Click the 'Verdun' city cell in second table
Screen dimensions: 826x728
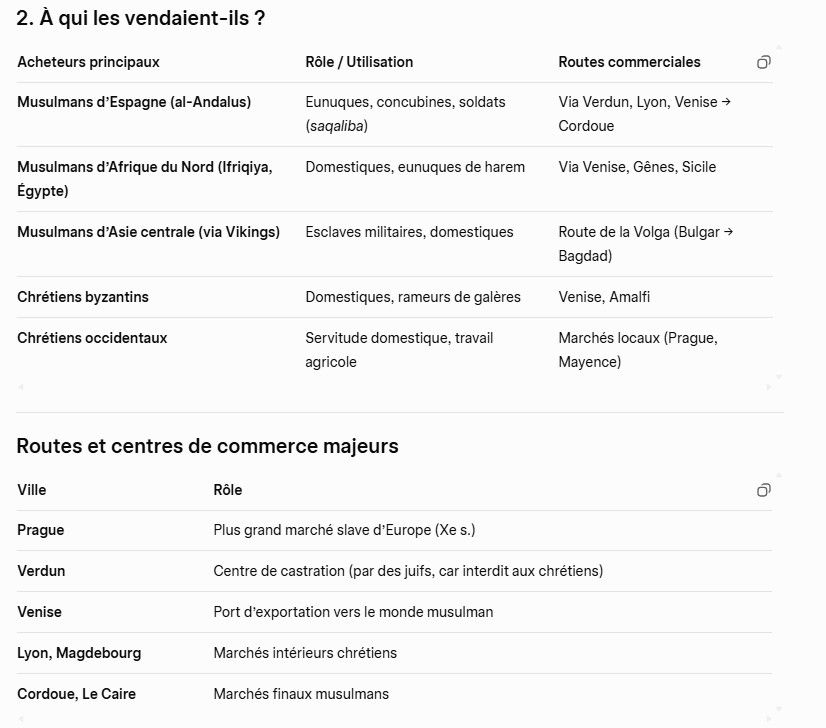point(41,571)
